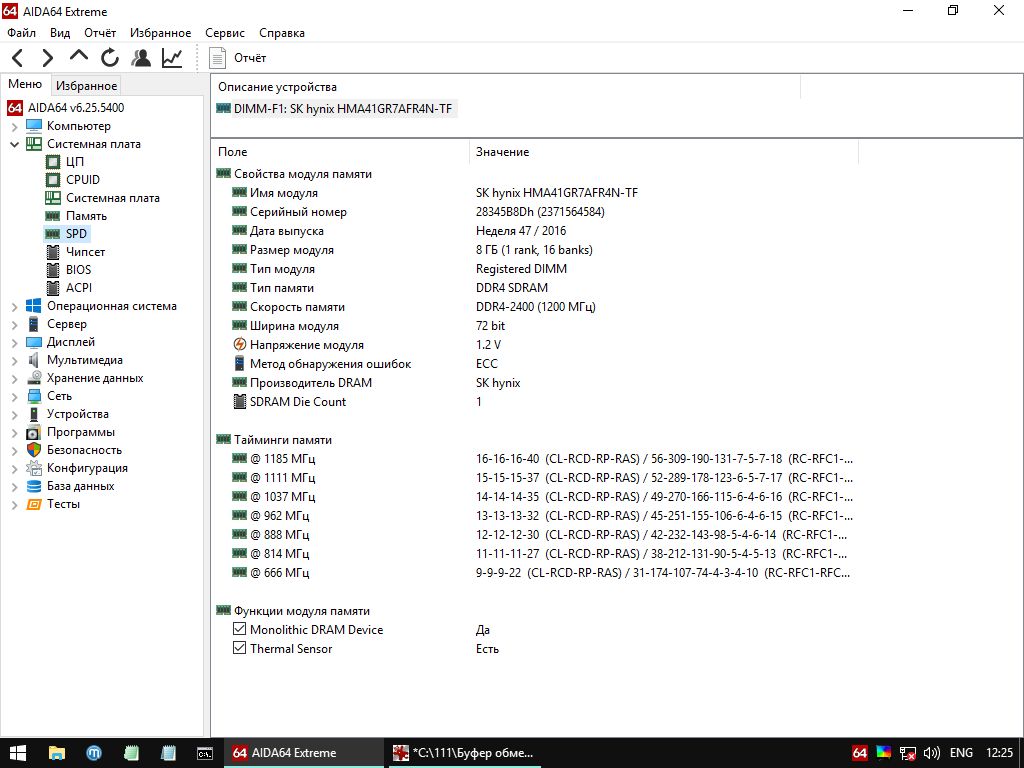Open the Избранное menu in the menu bar
This screenshot has width=1024, height=768.
pyautogui.click(x=161, y=33)
